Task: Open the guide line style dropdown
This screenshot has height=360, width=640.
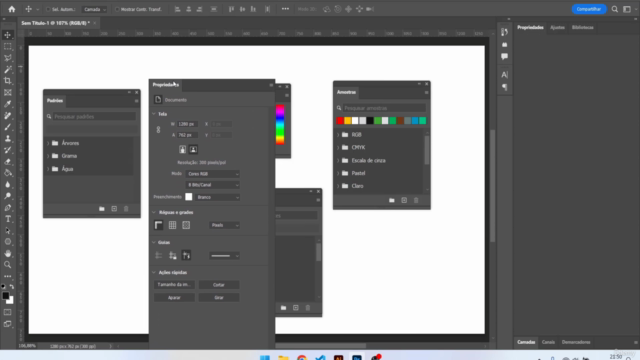Action: coord(224,256)
